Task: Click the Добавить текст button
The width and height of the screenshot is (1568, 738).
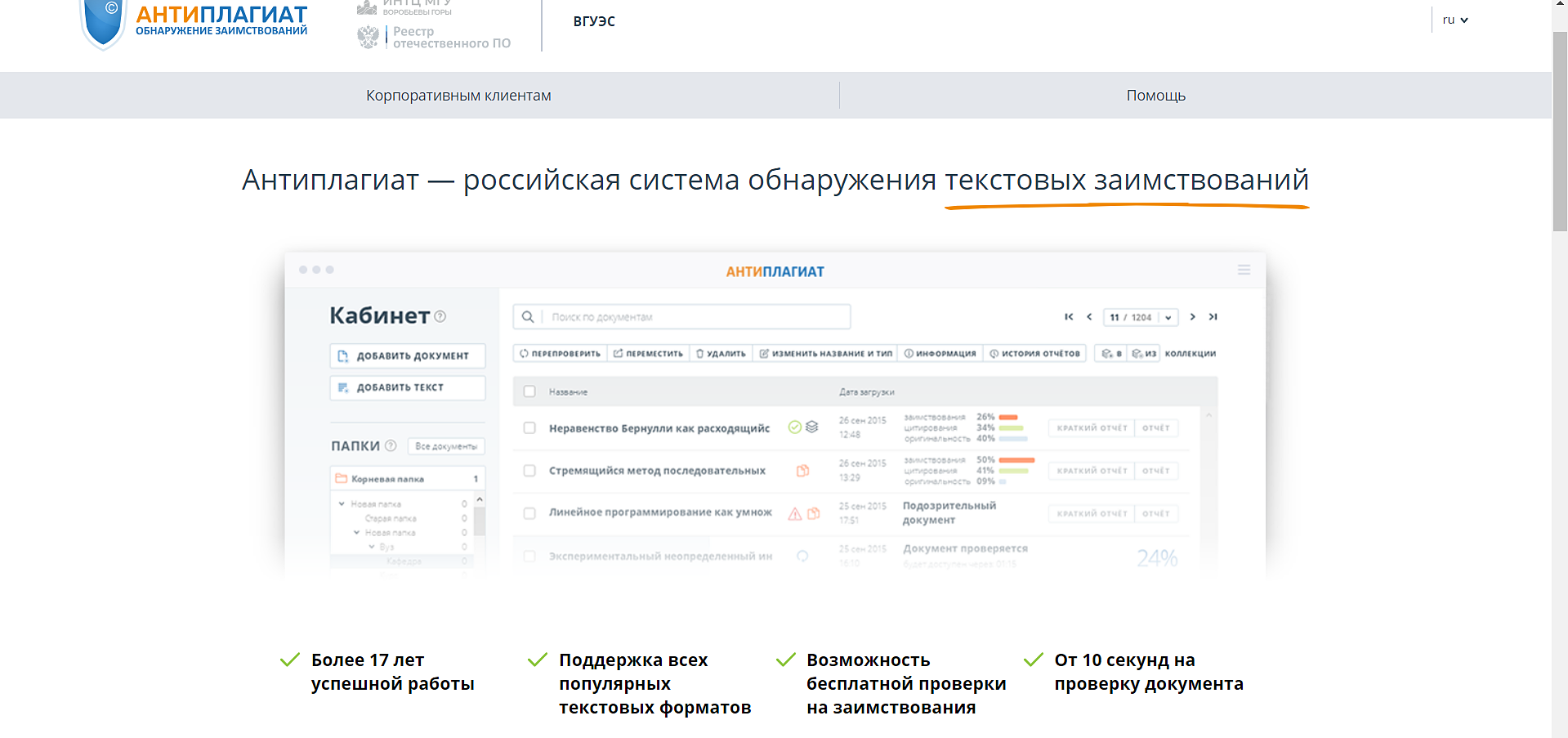Action: 408,387
